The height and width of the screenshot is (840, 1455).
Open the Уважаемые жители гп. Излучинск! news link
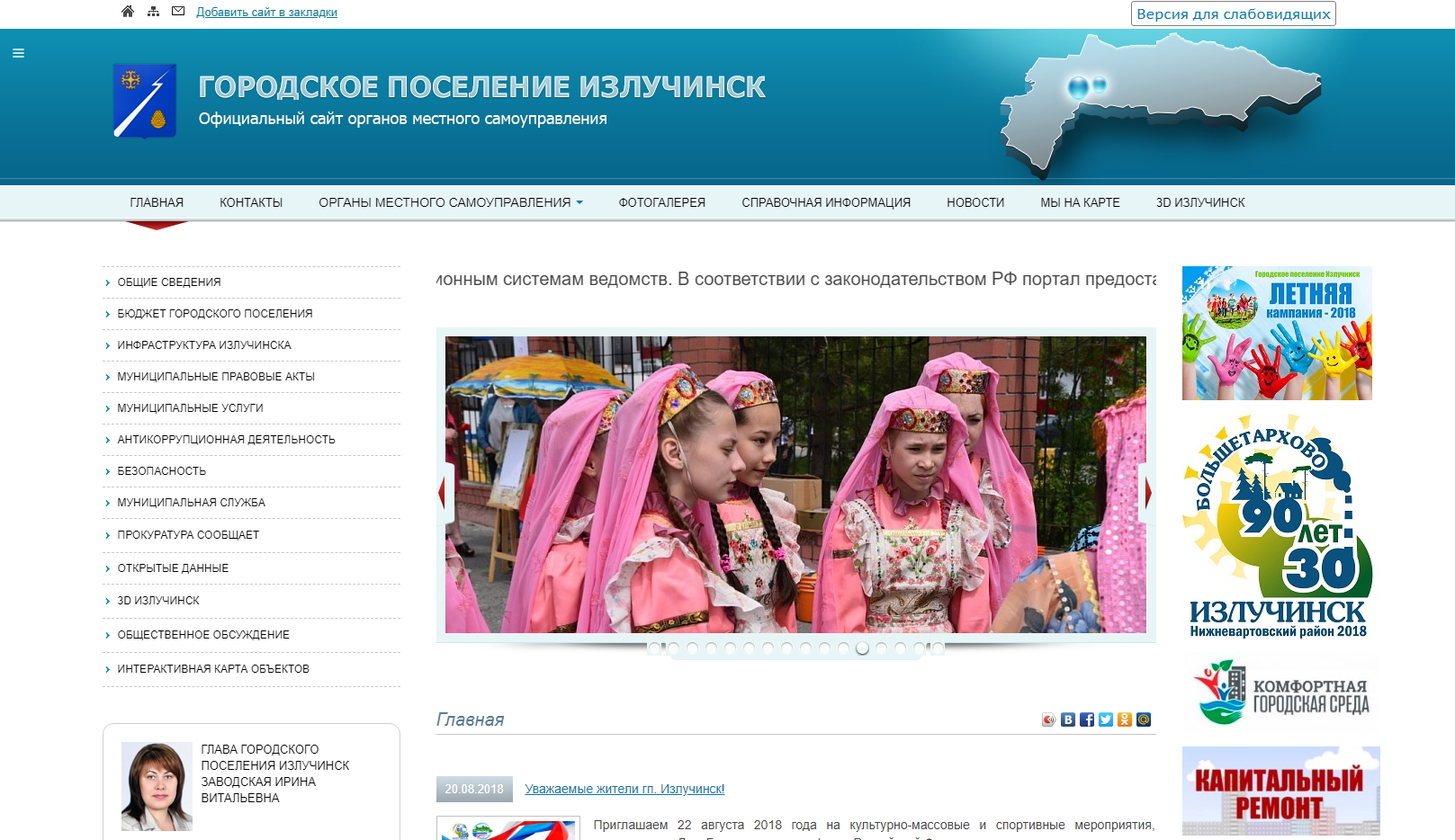point(624,789)
